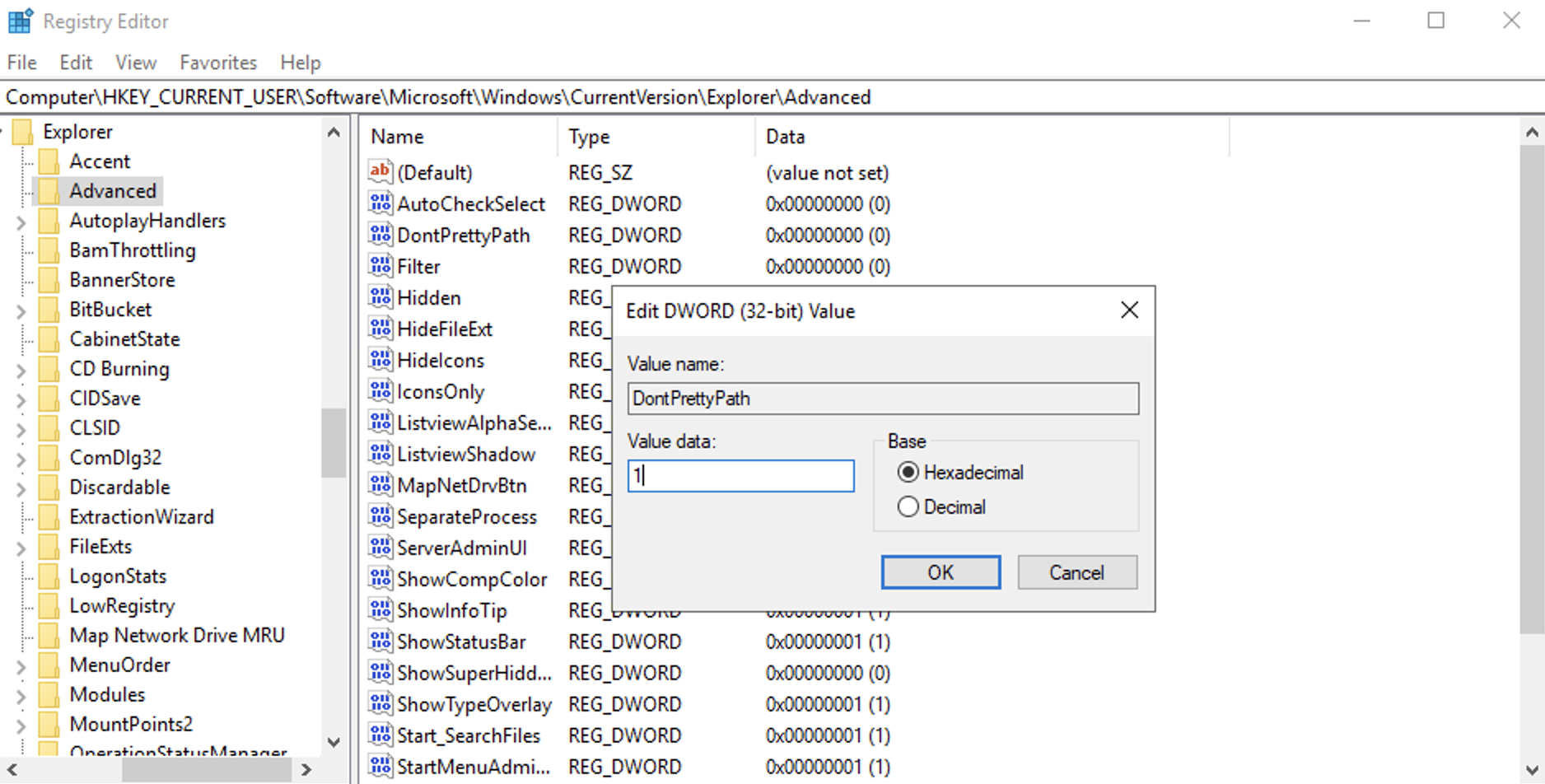1545x784 pixels.
Task: Click the Value name field
Action: pos(883,399)
